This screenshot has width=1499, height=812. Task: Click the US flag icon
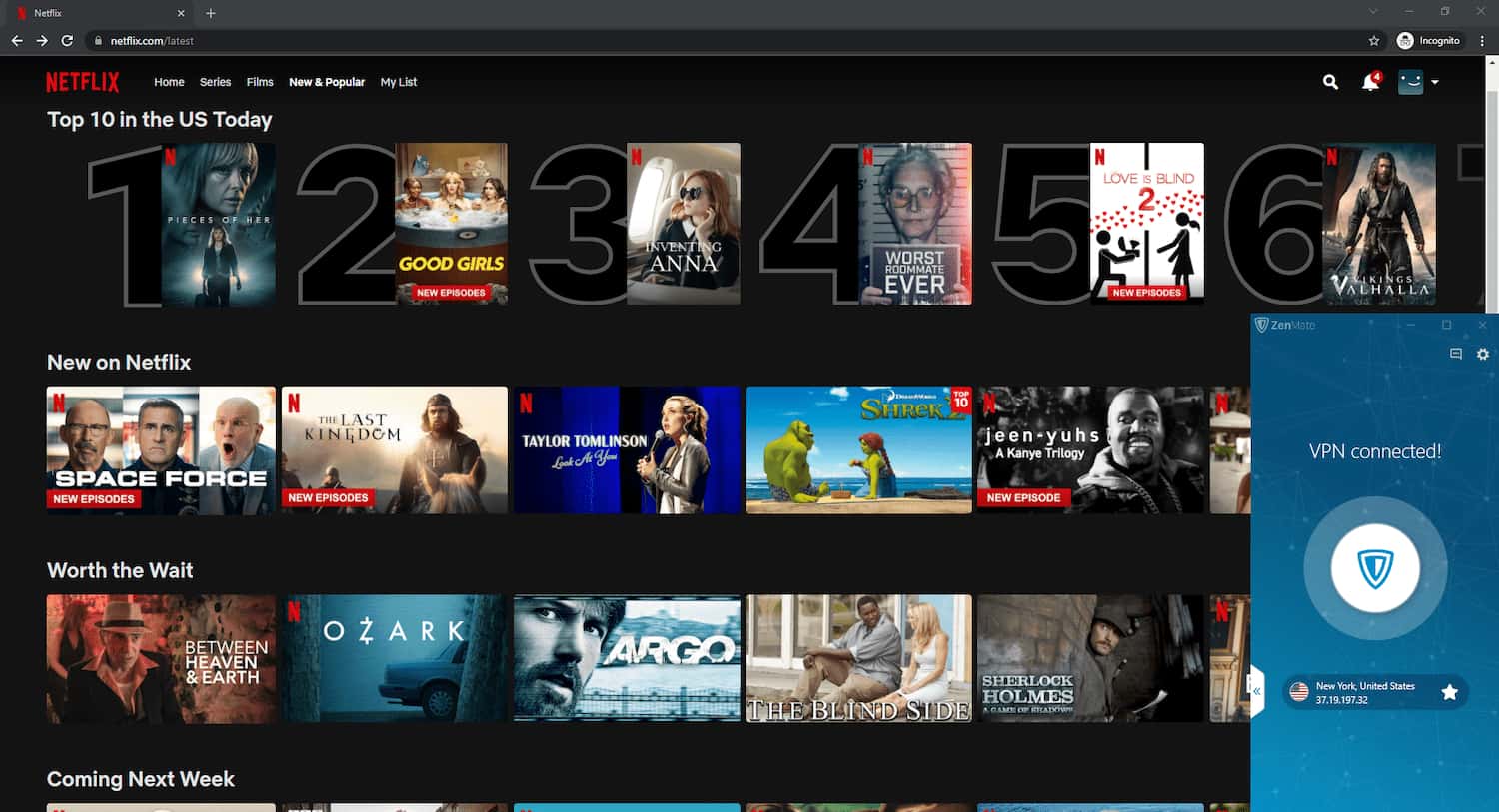click(1299, 692)
